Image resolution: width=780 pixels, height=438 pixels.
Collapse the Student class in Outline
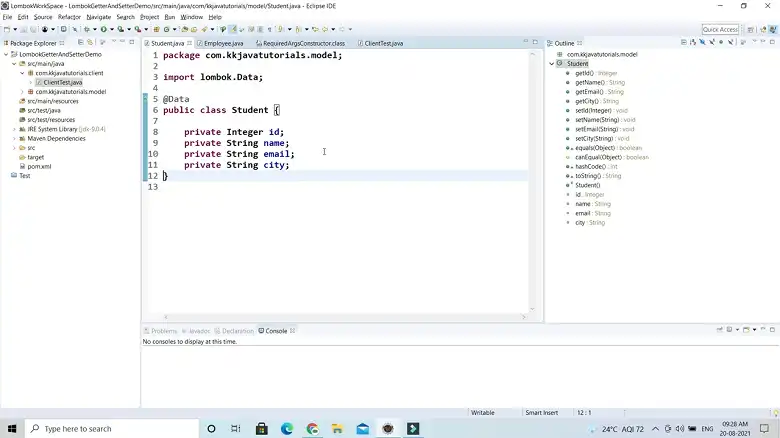[x=552, y=64]
